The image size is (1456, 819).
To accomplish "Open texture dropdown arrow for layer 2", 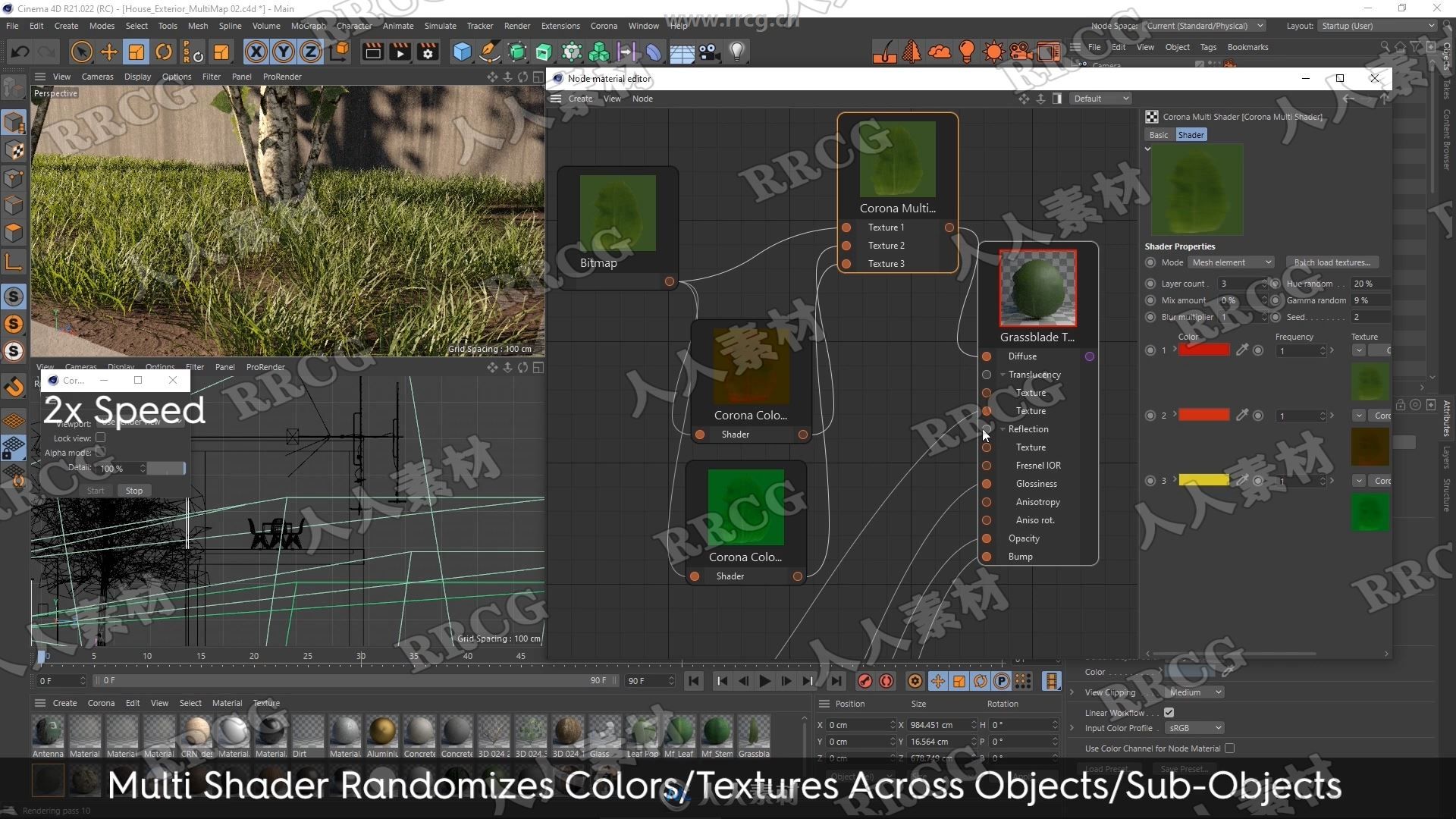I will coord(1359,416).
